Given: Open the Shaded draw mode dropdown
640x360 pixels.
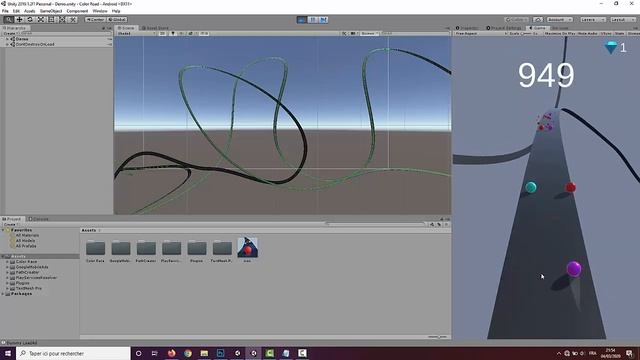Looking at the screenshot, I should tap(136, 33).
